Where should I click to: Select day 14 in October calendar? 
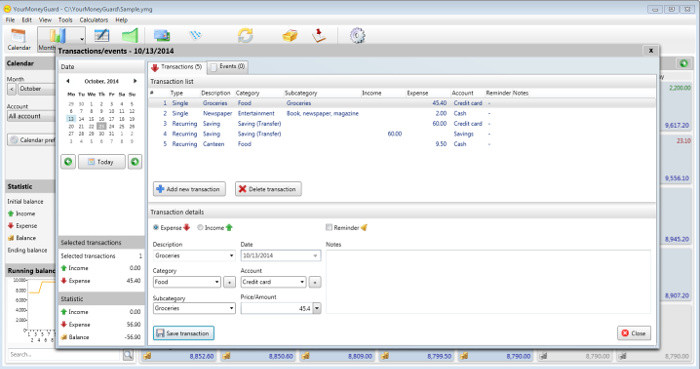pyautogui.click(x=81, y=119)
